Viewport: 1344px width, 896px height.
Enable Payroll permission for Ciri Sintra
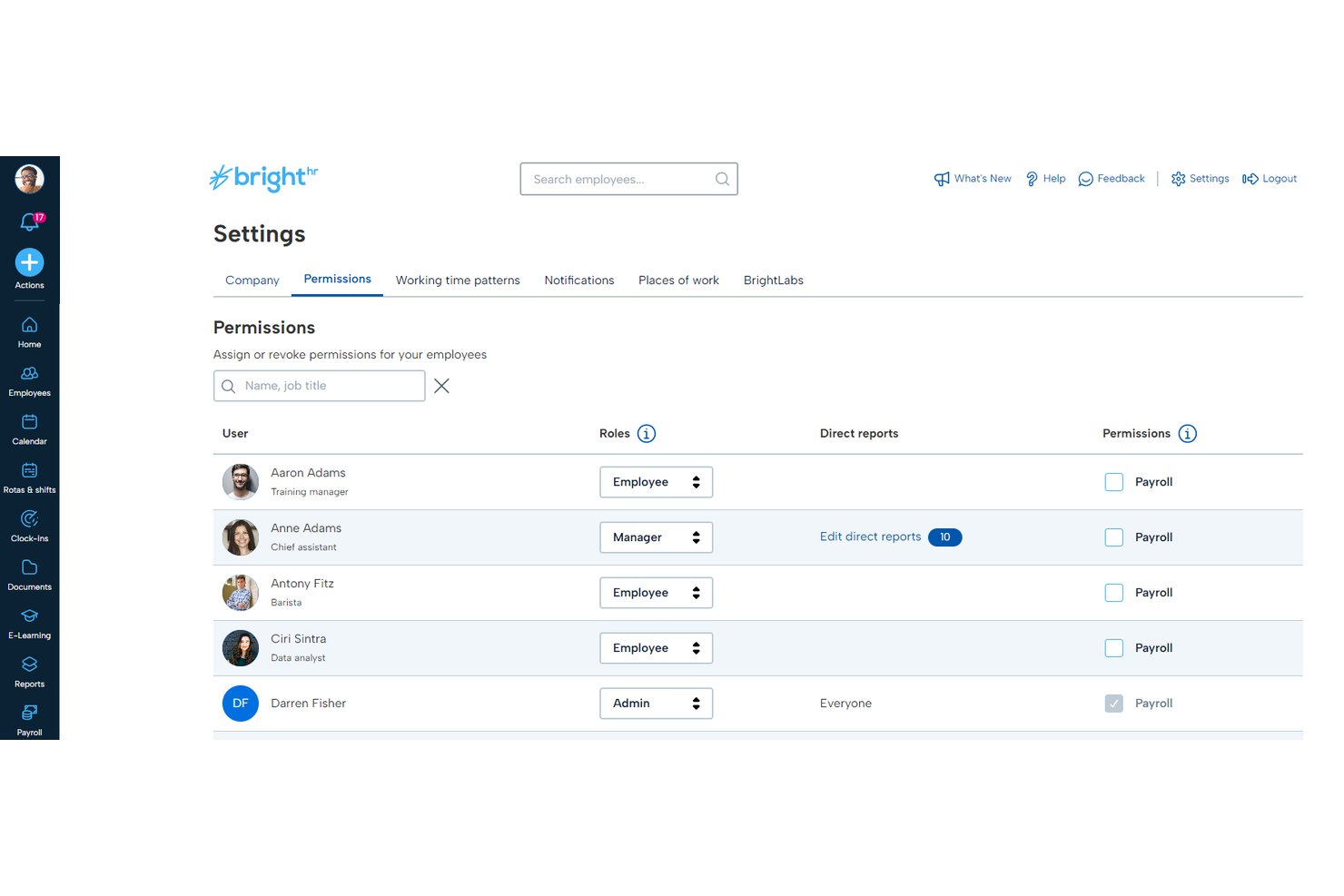[1114, 648]
